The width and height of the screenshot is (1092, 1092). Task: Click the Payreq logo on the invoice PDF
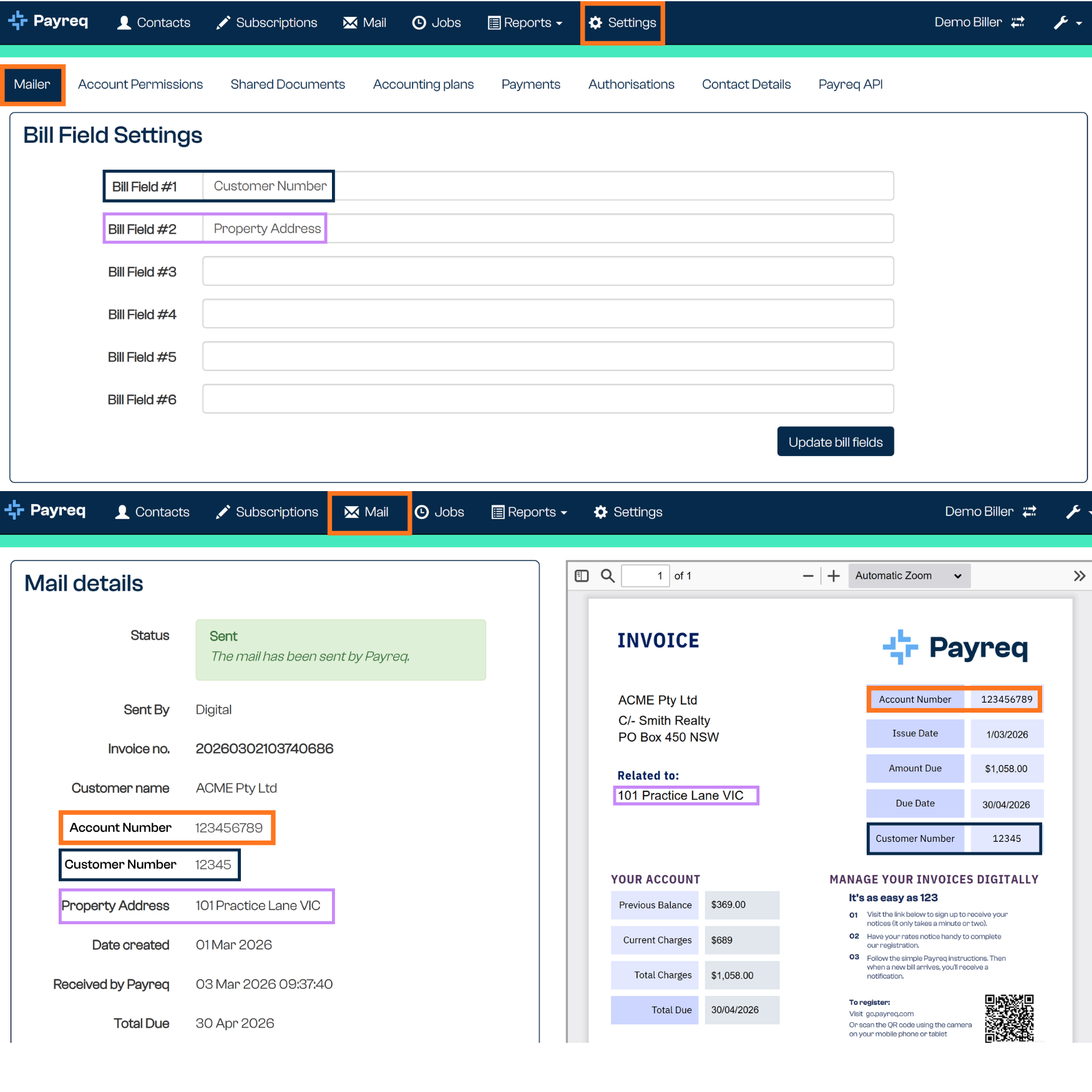pyautogui.click(x=955, y=647)
